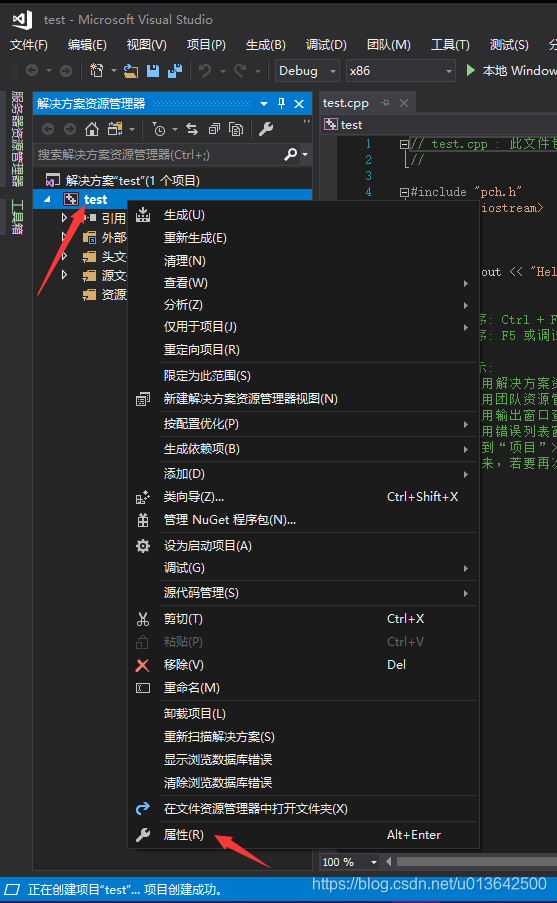This screenshot has height=903, width=557.
Task: Choose 重新扫描解决方案(S)
Action: coord(219,737)
